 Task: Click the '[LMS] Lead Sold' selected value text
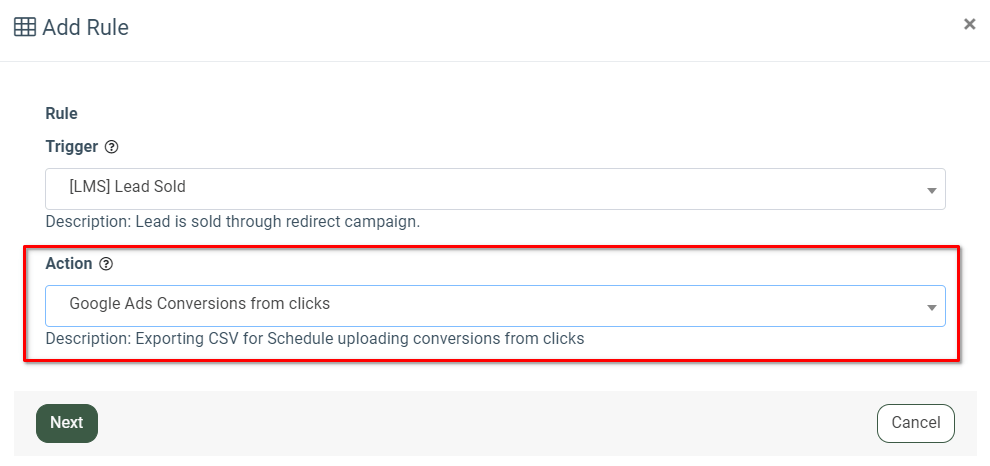(128, 187)
